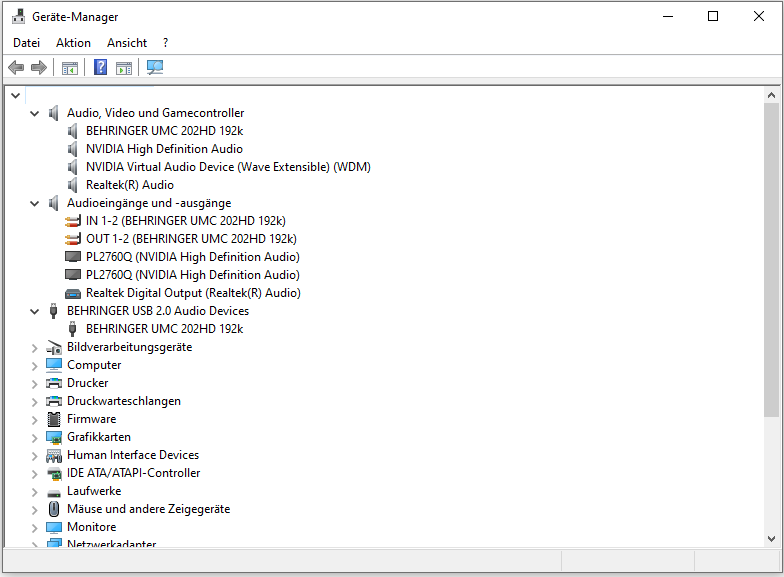The width and height of the screenshot is (784, 577).
Task: Collapse Audio, Video und Gamecontroller category
Action: click(34, 114)
